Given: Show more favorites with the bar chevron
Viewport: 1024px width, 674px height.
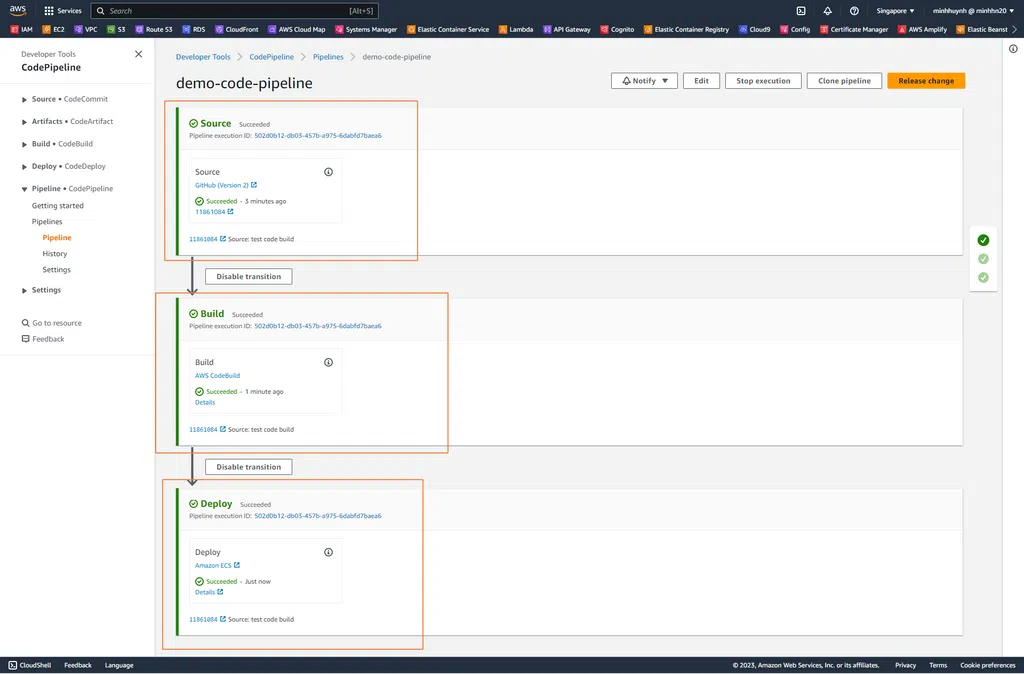Looking at the screenshot, I should coord(1014,29).
